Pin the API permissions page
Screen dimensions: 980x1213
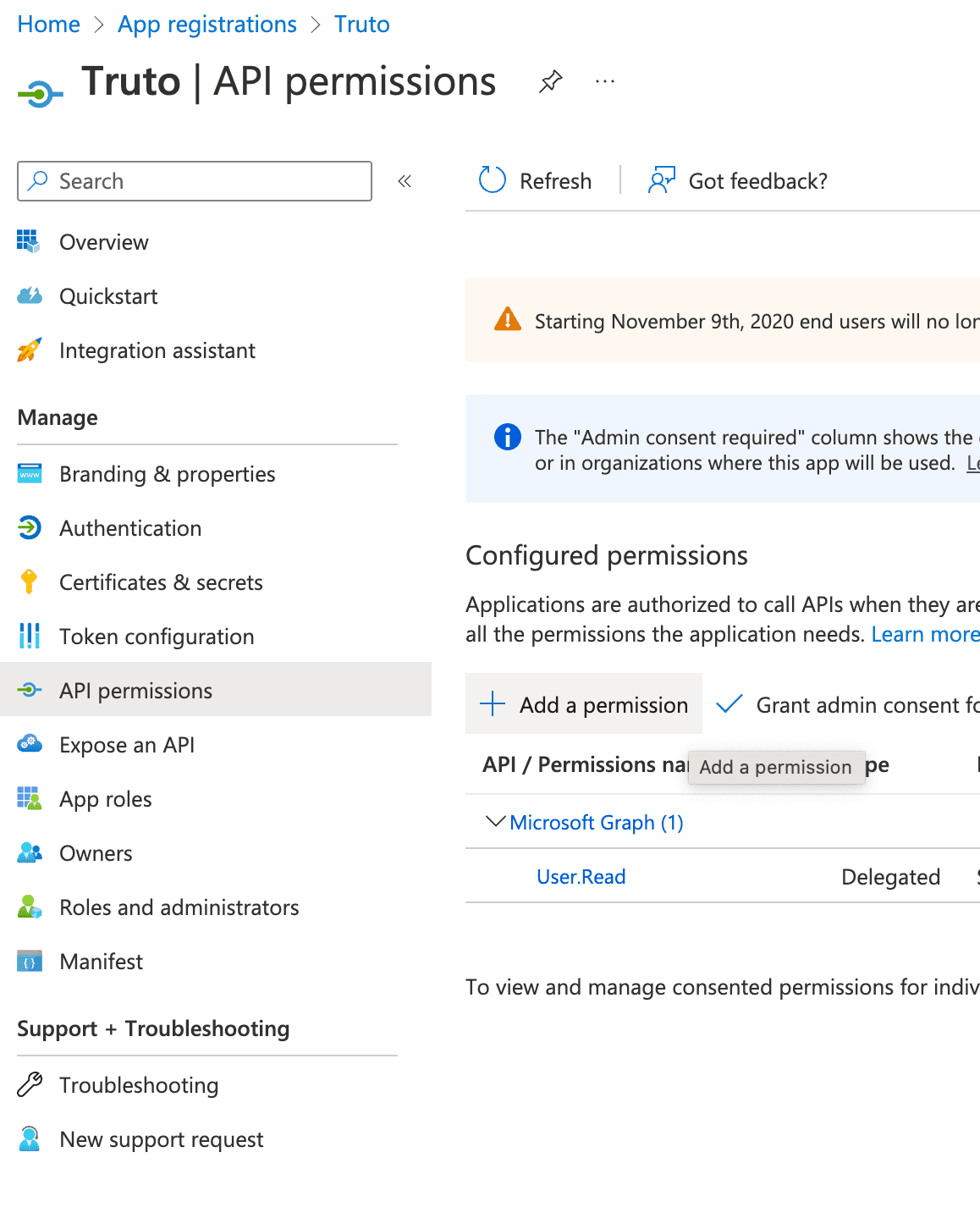[550, 81]
